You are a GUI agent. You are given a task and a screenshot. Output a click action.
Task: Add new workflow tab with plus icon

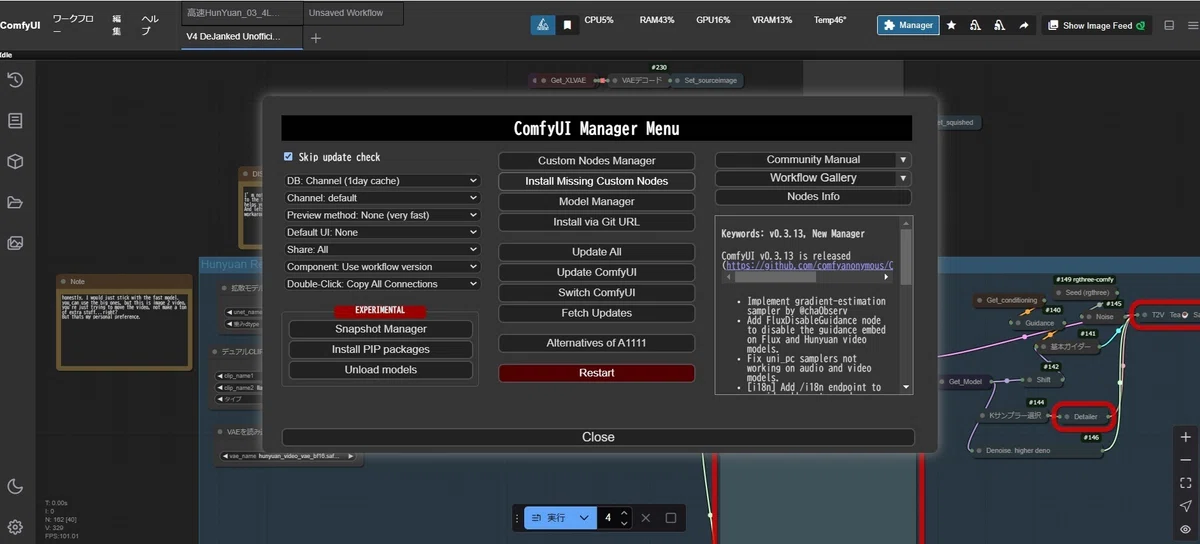pyautogui.click(x=316, y=38)
